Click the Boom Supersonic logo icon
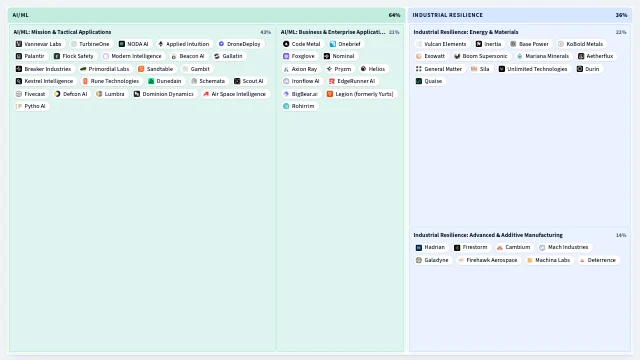Image resolution: width=640 pixels, height=360 pixels. point(457,56)
